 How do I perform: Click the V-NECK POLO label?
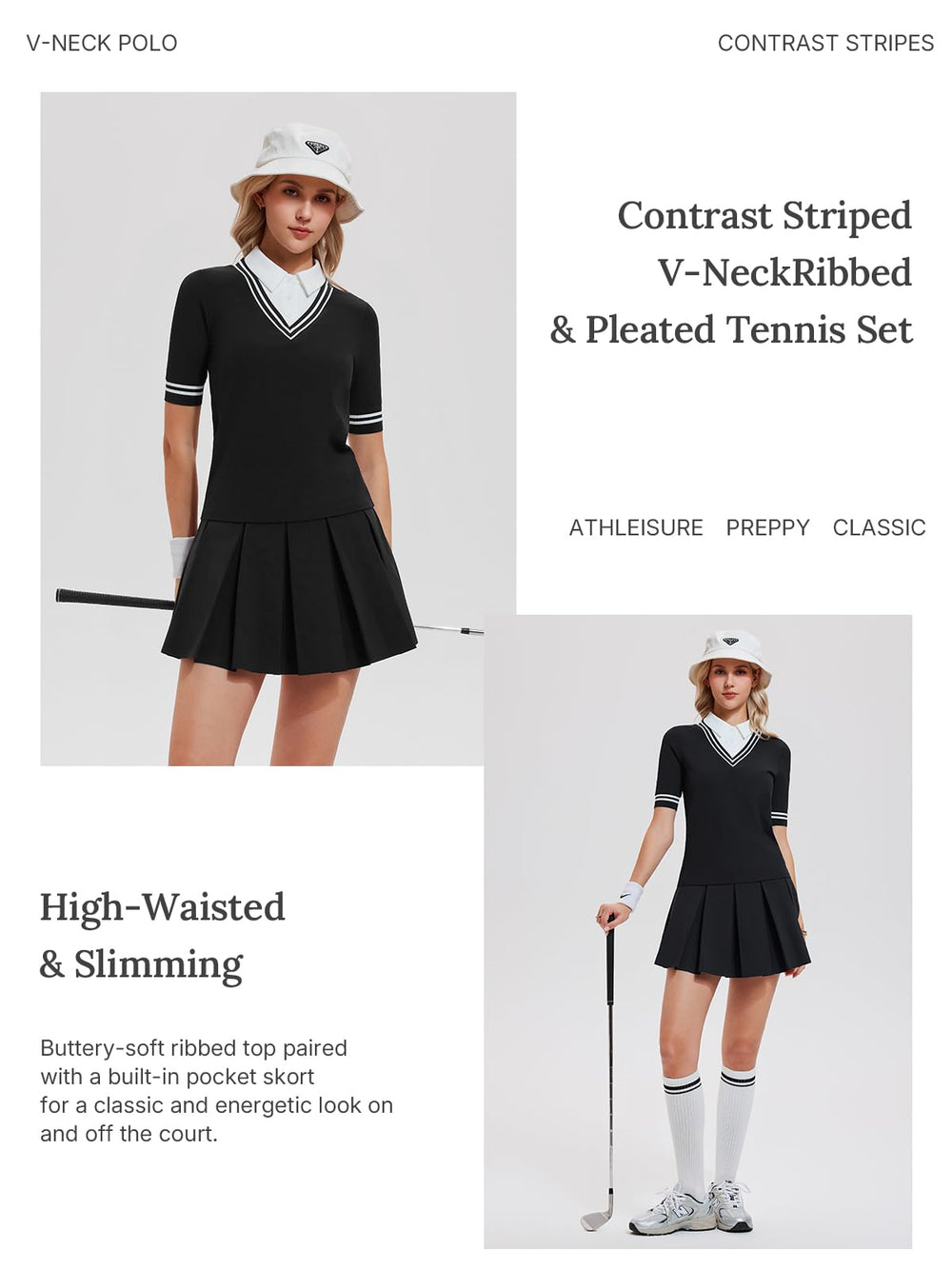(x=102, y=43)
